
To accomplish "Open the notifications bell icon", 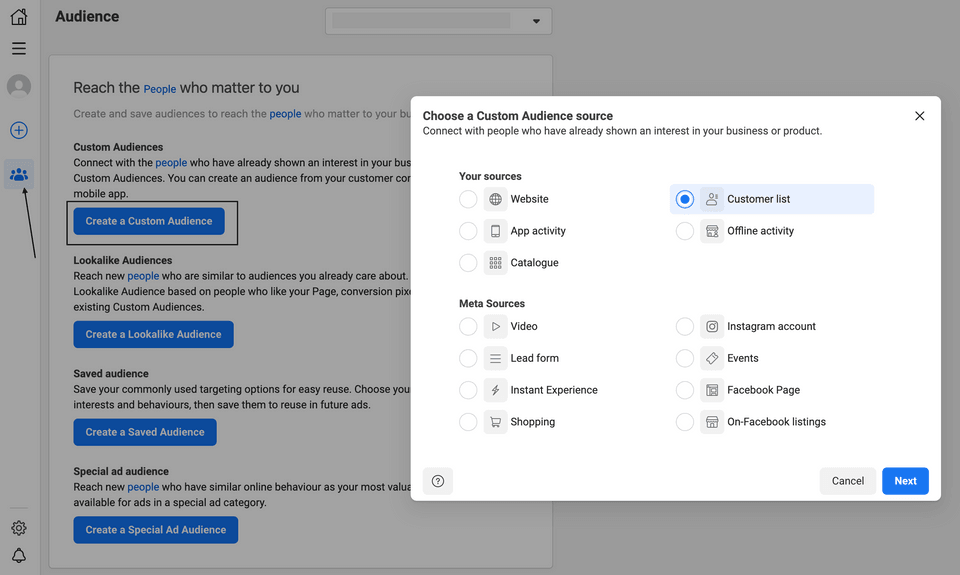I will (19, 556).
